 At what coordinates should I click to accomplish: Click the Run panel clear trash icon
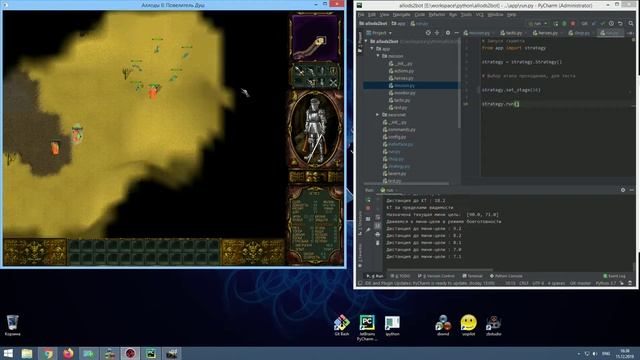click(377, 243)
